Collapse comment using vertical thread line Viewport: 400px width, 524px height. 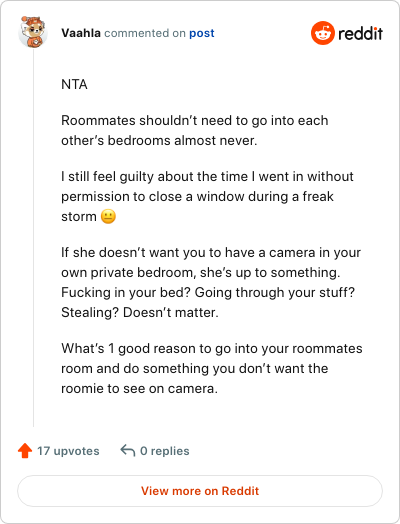(x=33, y=238)
